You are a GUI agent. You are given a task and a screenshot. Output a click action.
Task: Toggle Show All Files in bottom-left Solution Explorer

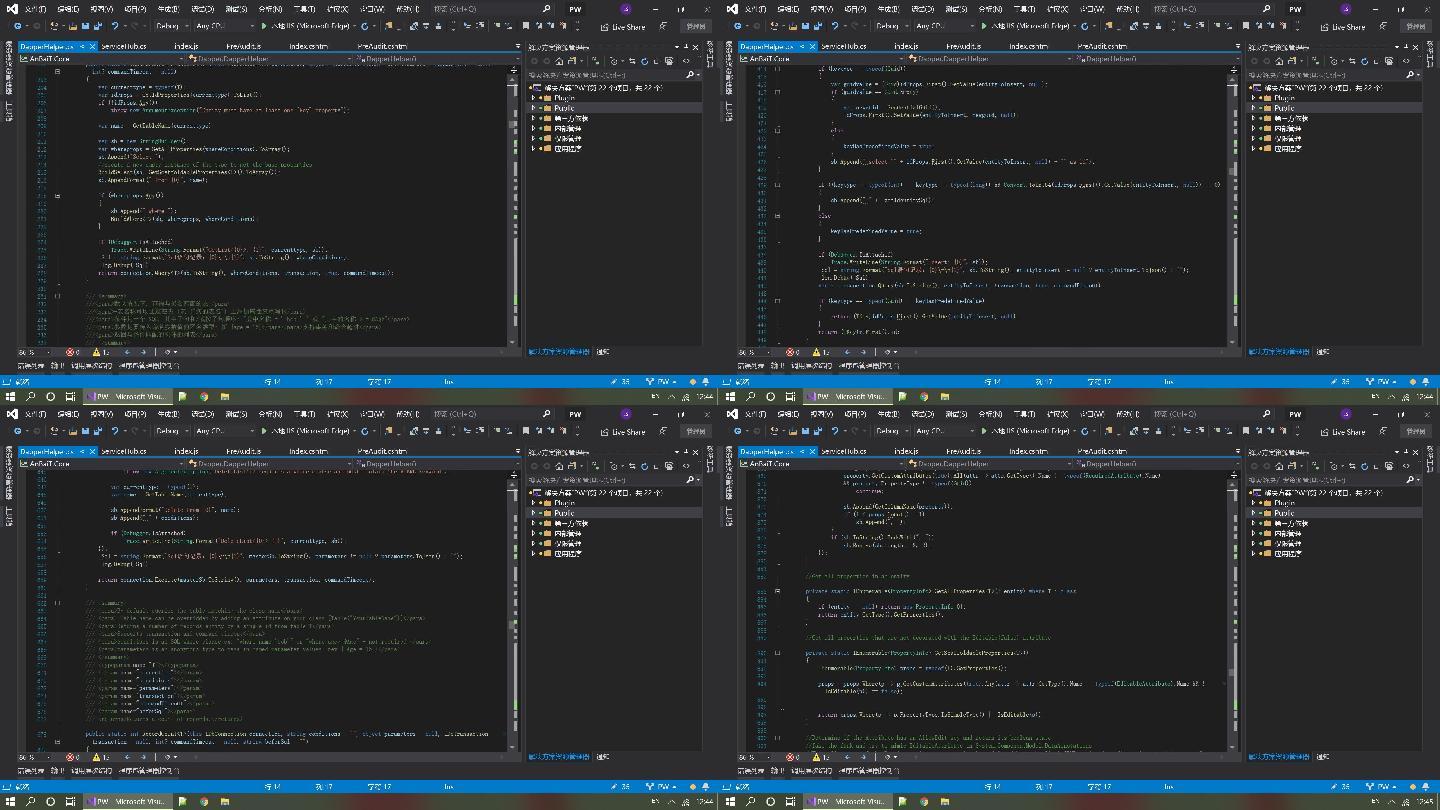pos(669,466)
